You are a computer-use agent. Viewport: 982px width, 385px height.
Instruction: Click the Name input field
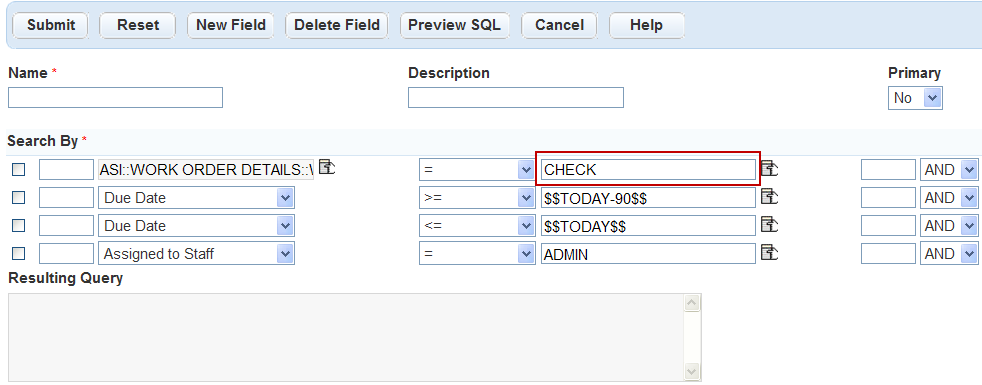[115, 98]
